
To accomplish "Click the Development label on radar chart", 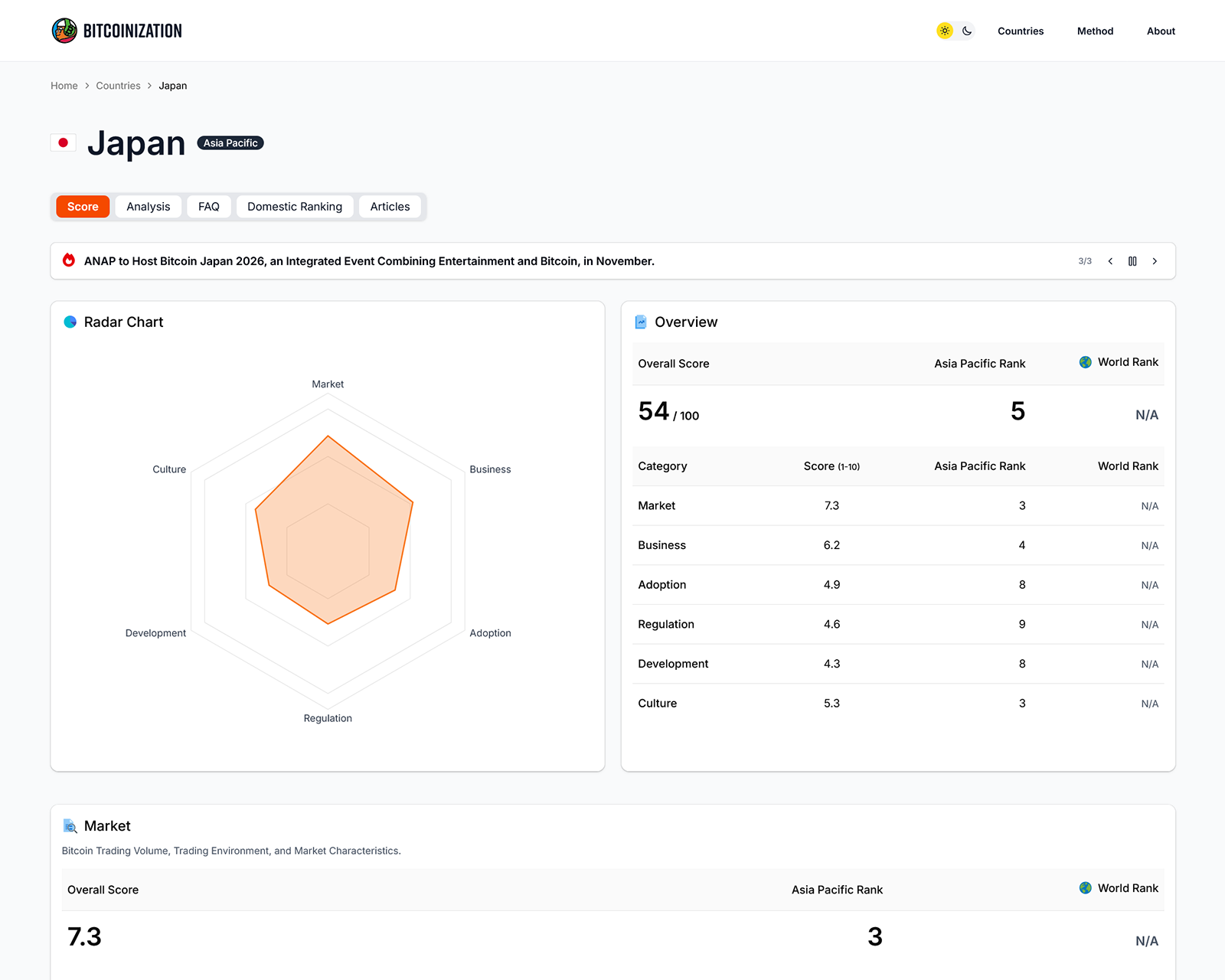I will point(155,633).
